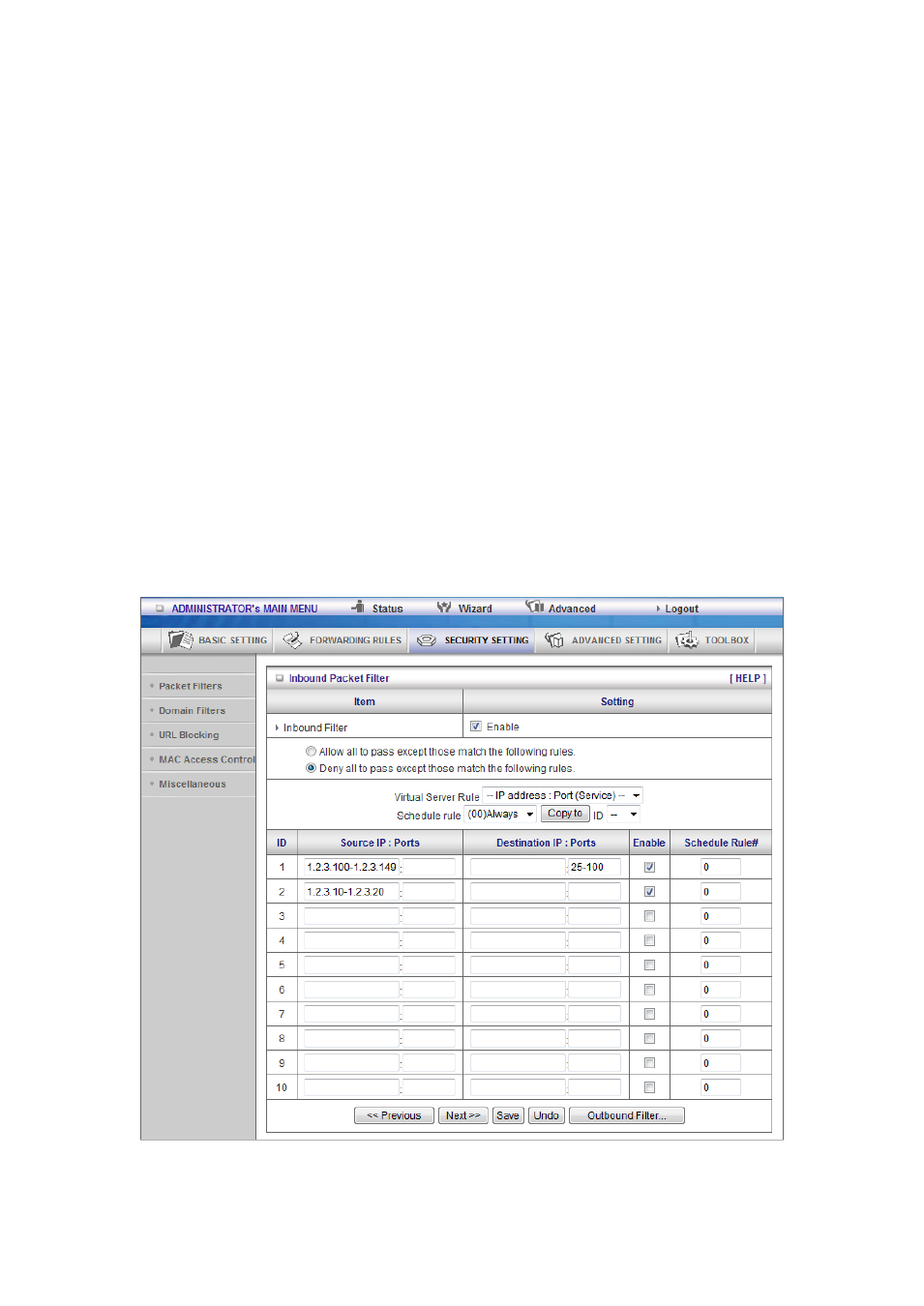Click the Wizard icon in top menu
This screenshot has width=924, height=1306.
[444, 608]
